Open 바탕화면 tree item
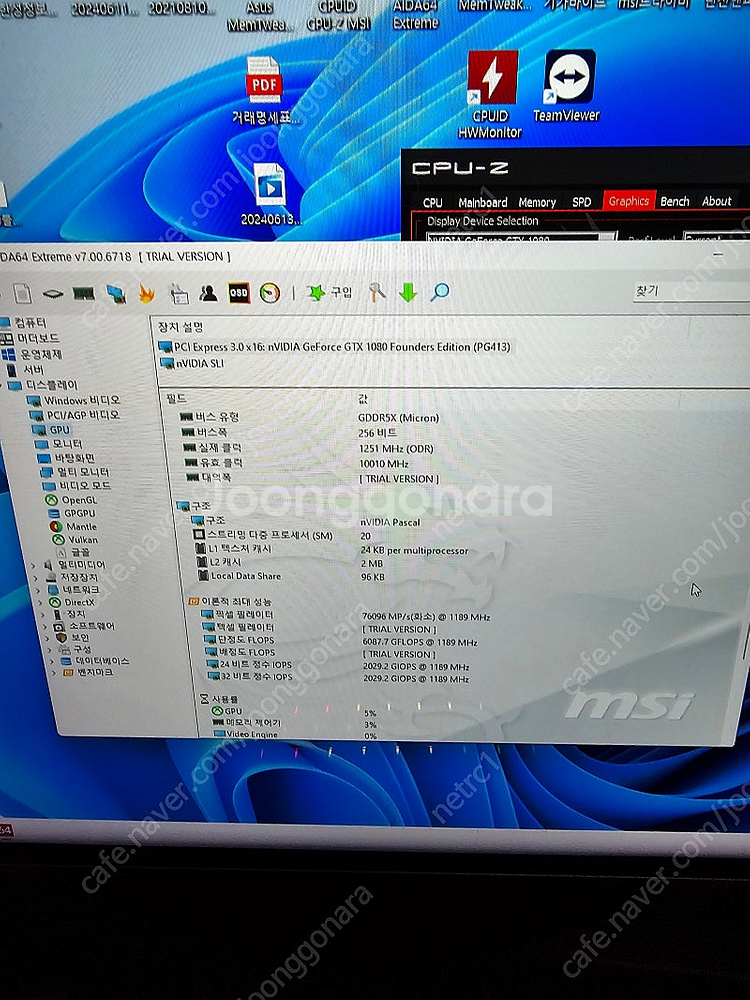 click(67, 458)
